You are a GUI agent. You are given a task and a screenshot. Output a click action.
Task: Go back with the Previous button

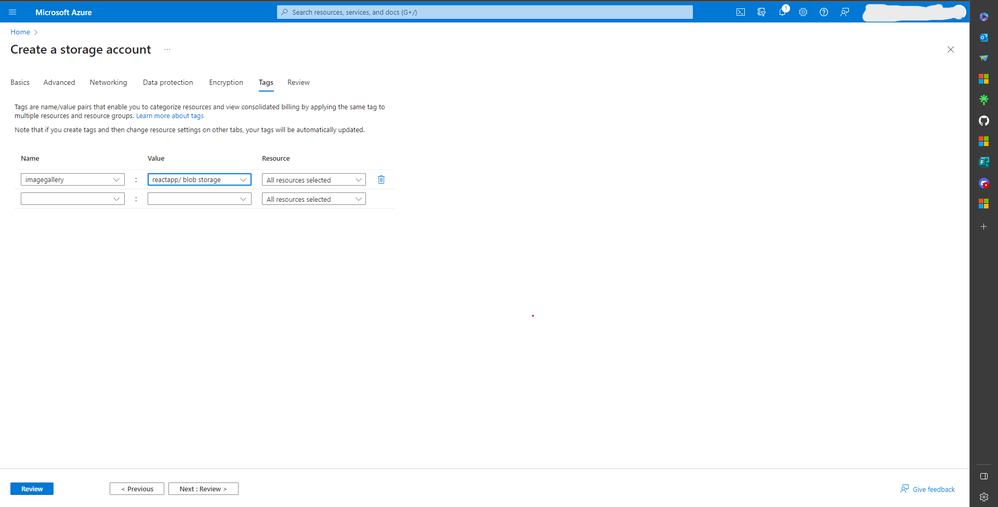click(137, 489)
